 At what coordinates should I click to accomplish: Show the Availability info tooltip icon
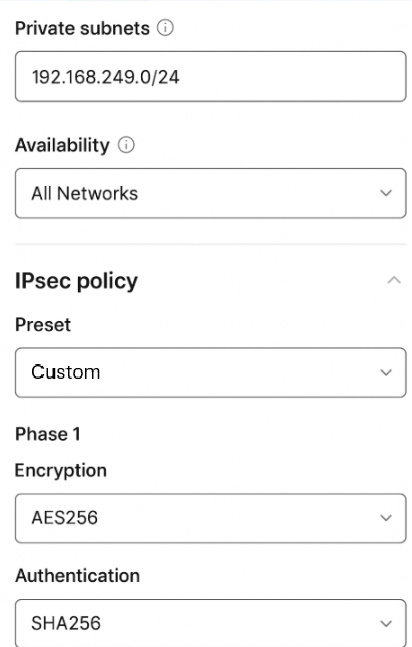click(x=126, y=145)
